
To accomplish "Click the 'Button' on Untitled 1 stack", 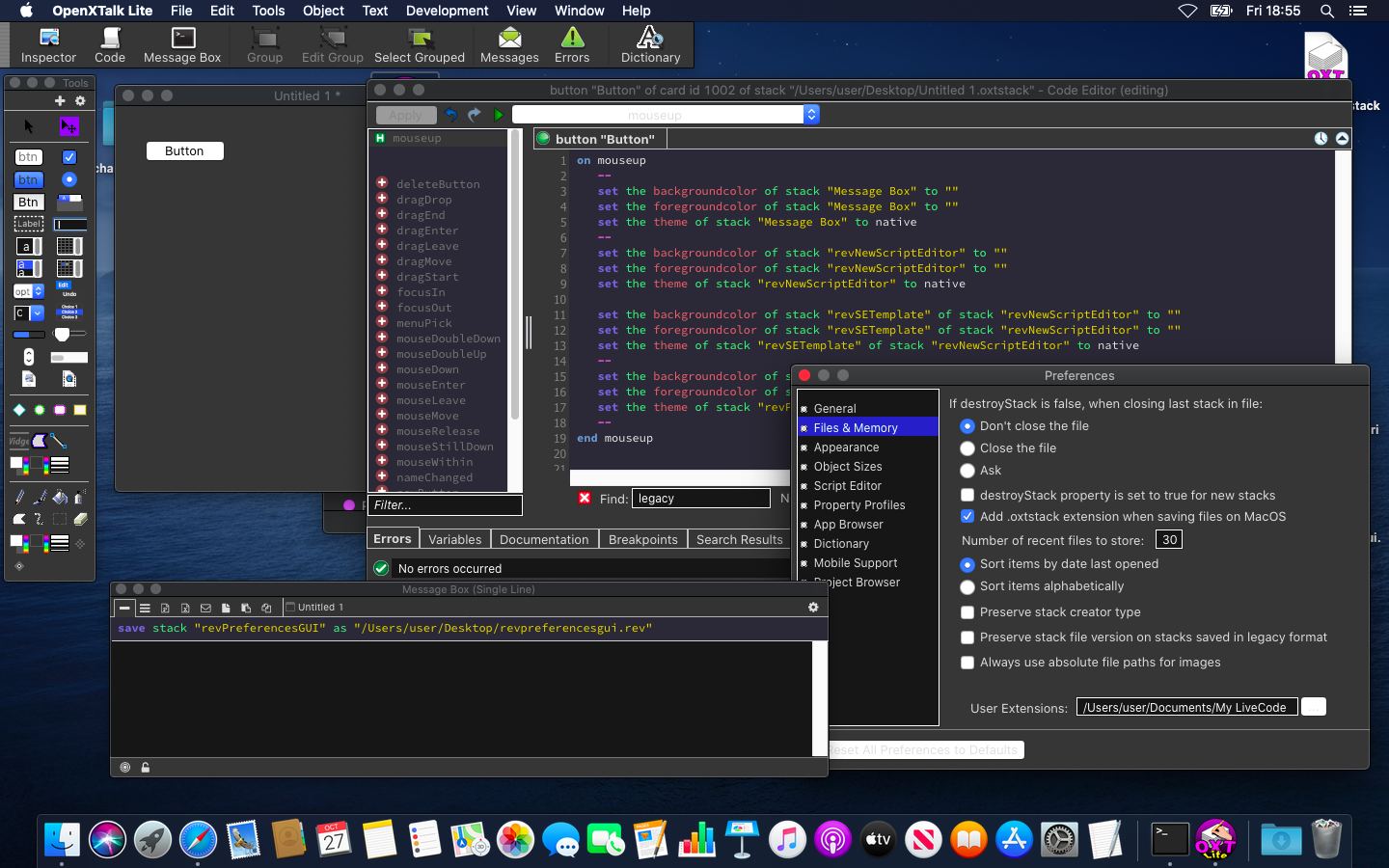I will pyautogui.click(x=184, y=150).
